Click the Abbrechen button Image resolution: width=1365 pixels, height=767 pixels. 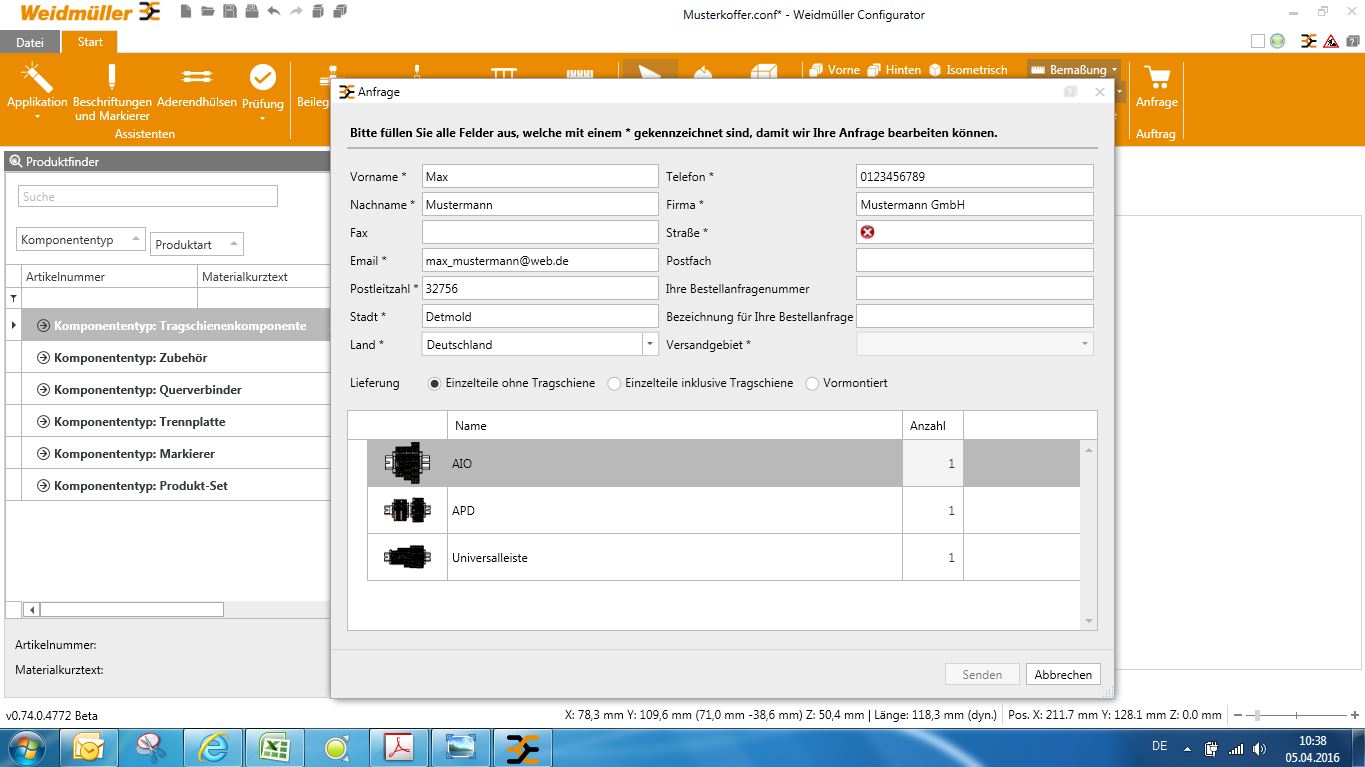click(x=1062, y=674)
